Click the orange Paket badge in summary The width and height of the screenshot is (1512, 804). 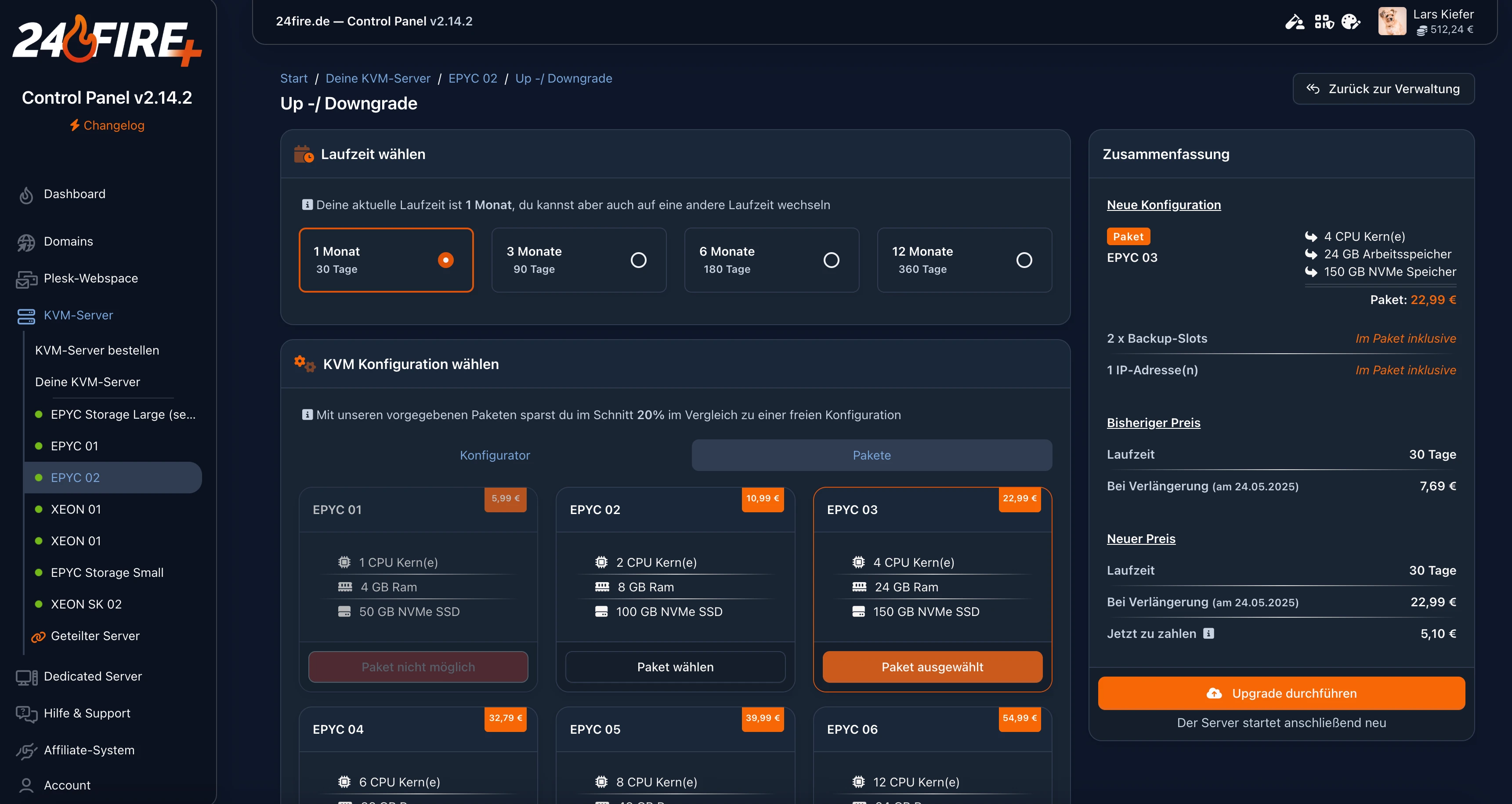coord(1128,236)
